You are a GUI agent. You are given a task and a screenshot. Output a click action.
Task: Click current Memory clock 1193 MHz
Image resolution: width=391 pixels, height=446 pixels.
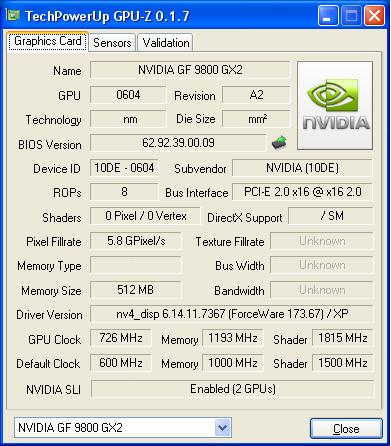click(233, 338)
